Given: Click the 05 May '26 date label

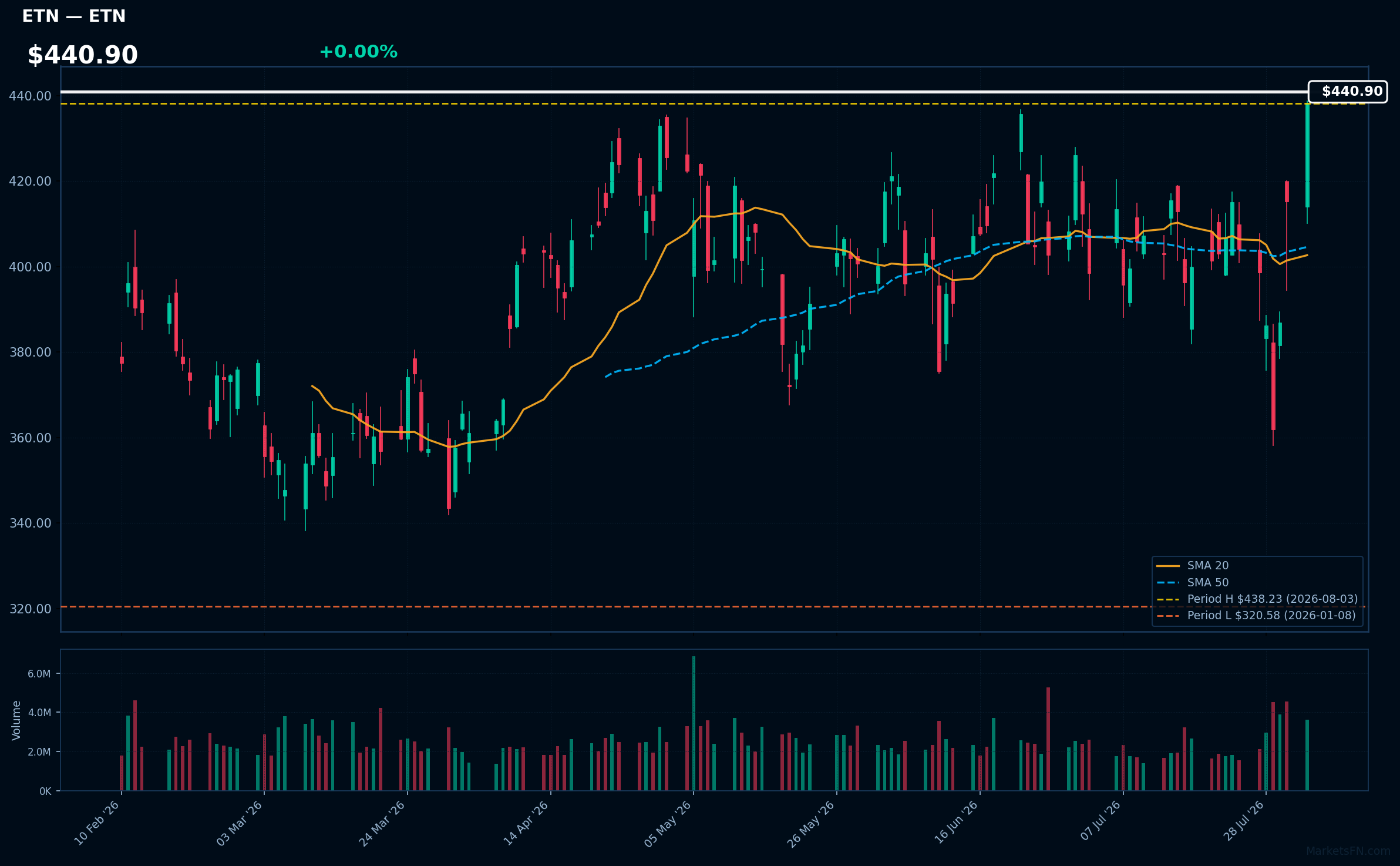Looking at the screenshot, I should click(668, 823).
